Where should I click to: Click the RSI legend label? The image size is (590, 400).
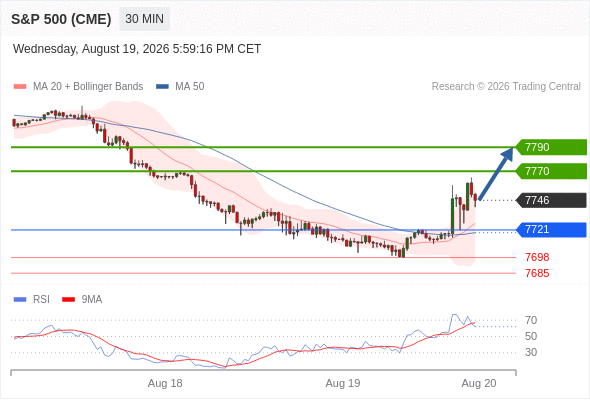click(x=41, y=300)
